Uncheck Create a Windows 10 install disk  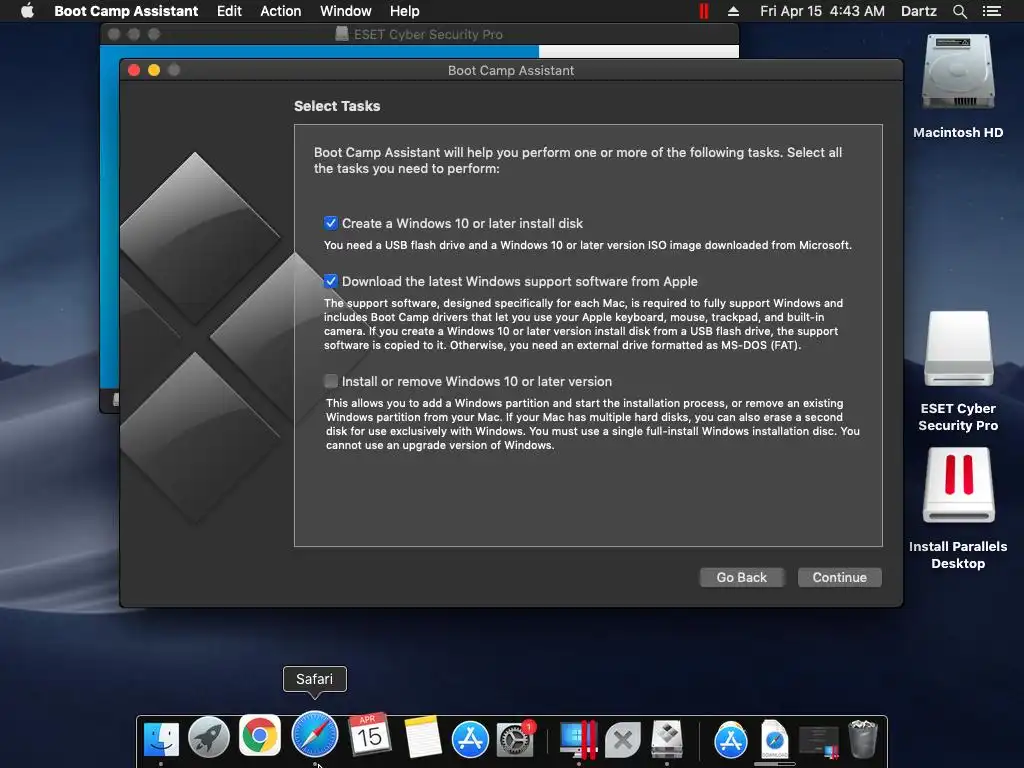[331, 223]
